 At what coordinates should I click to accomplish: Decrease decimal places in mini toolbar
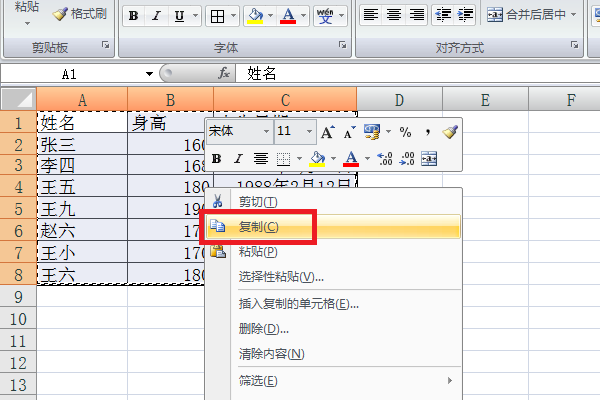point(407,158)
